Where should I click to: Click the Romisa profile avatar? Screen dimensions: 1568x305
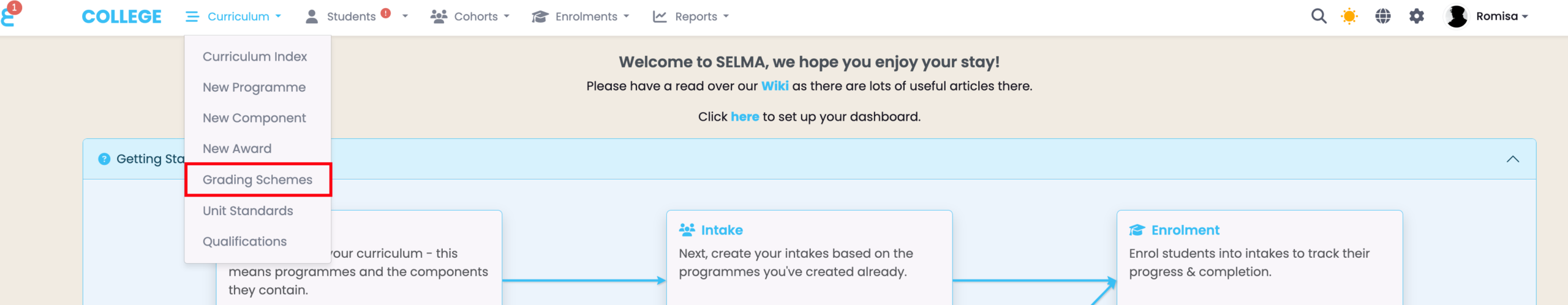click(x=1457, y=17)
